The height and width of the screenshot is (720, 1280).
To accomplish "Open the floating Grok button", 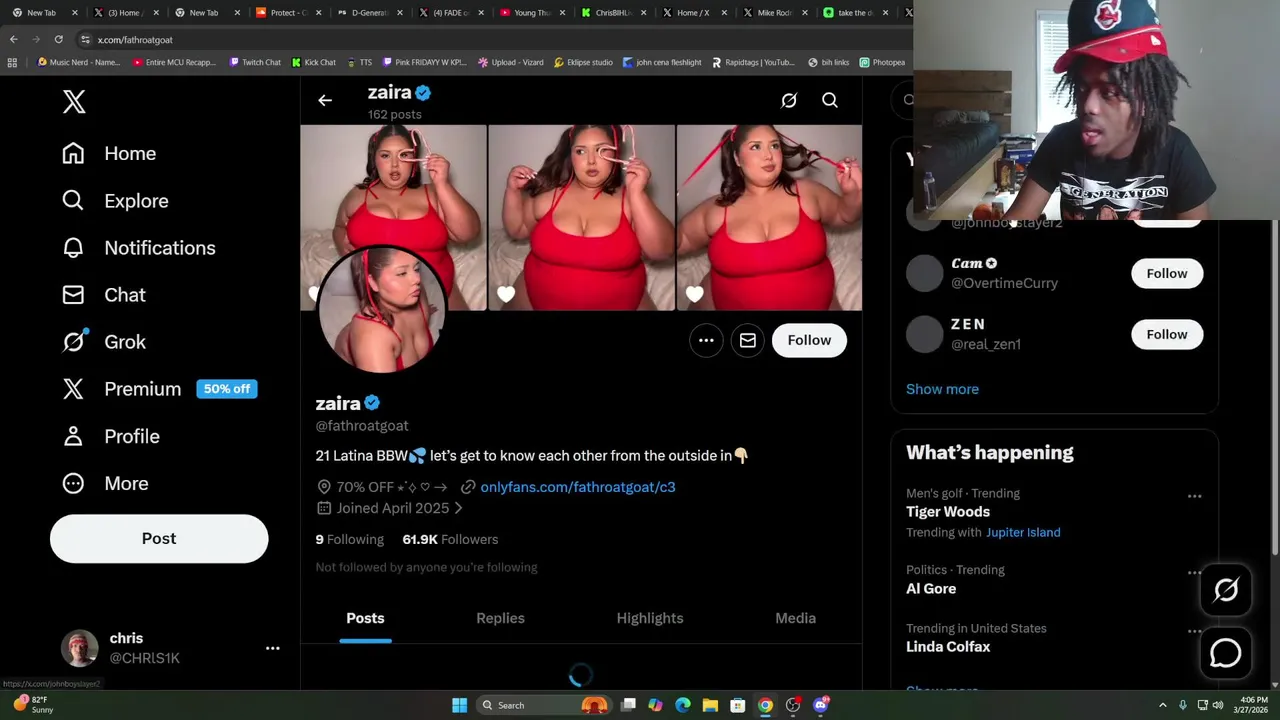I will click(x=1226, y=590).
